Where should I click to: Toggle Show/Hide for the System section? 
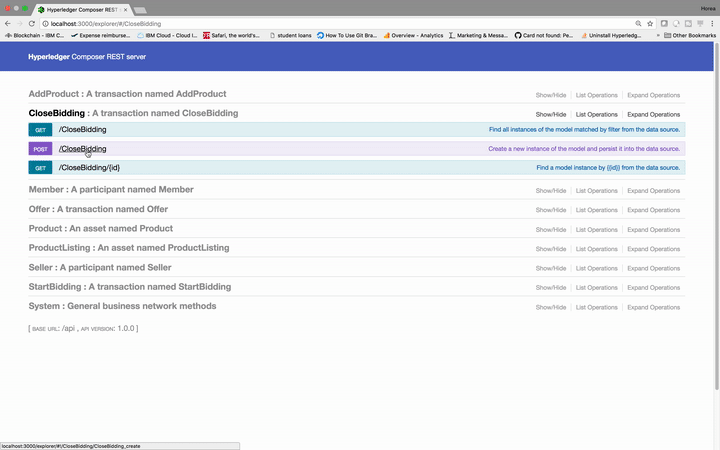[x=551, y=307]
